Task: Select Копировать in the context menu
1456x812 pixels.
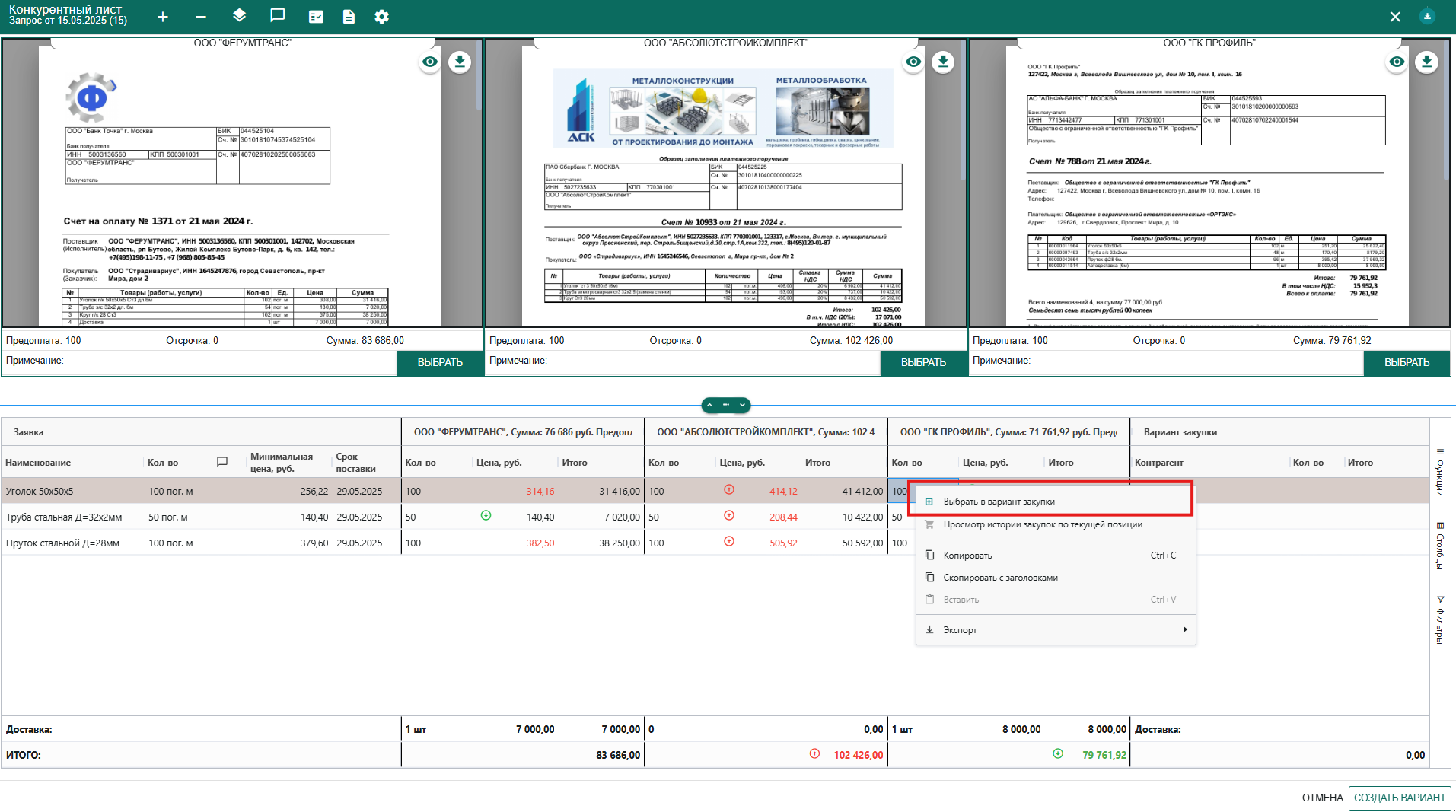Action: click(x=1055, y=556)
